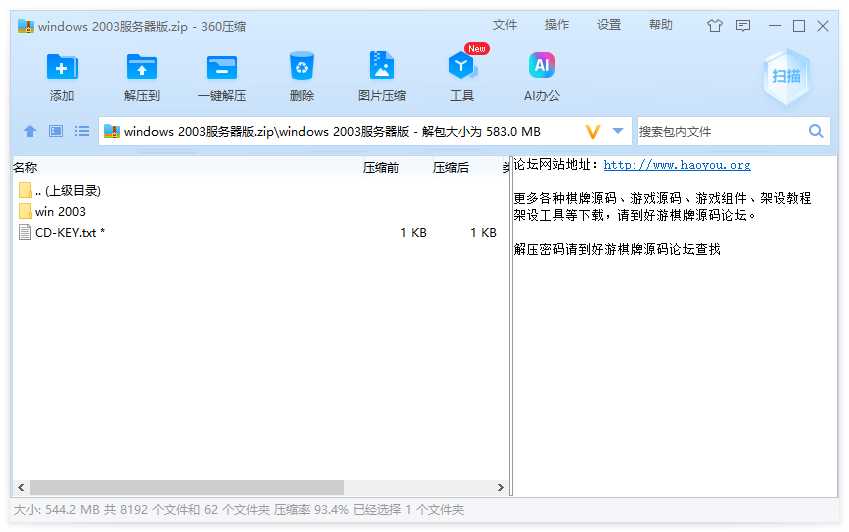The image size is (849, 532).
Task: Switch to list view mode
Action: coord(82,131)
